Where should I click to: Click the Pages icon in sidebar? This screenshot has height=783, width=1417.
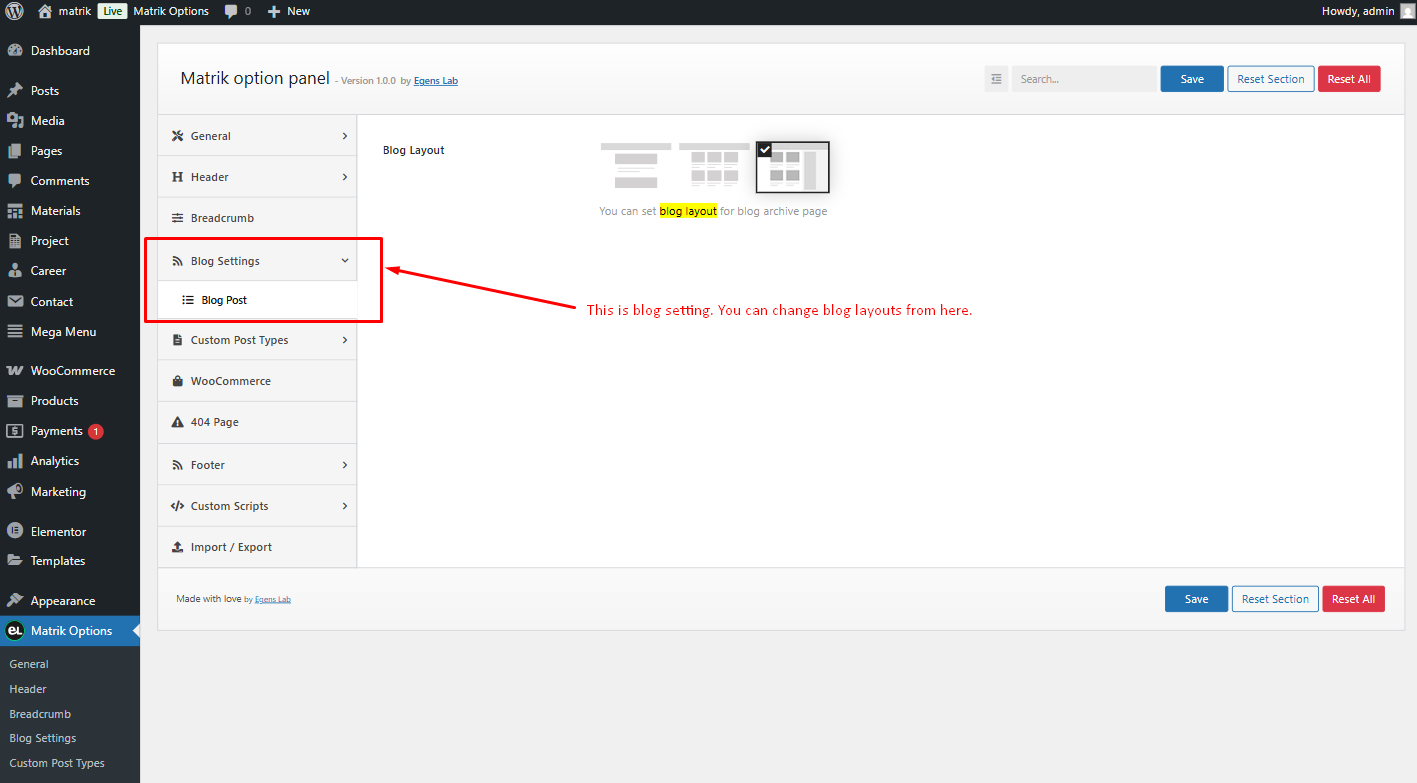15,151
